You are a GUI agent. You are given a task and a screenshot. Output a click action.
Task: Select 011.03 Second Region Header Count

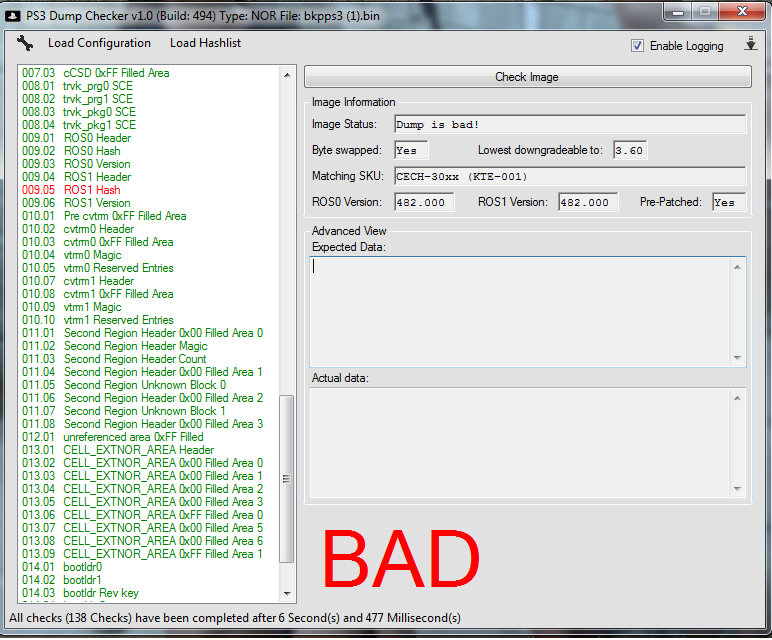tap(114, 359)
